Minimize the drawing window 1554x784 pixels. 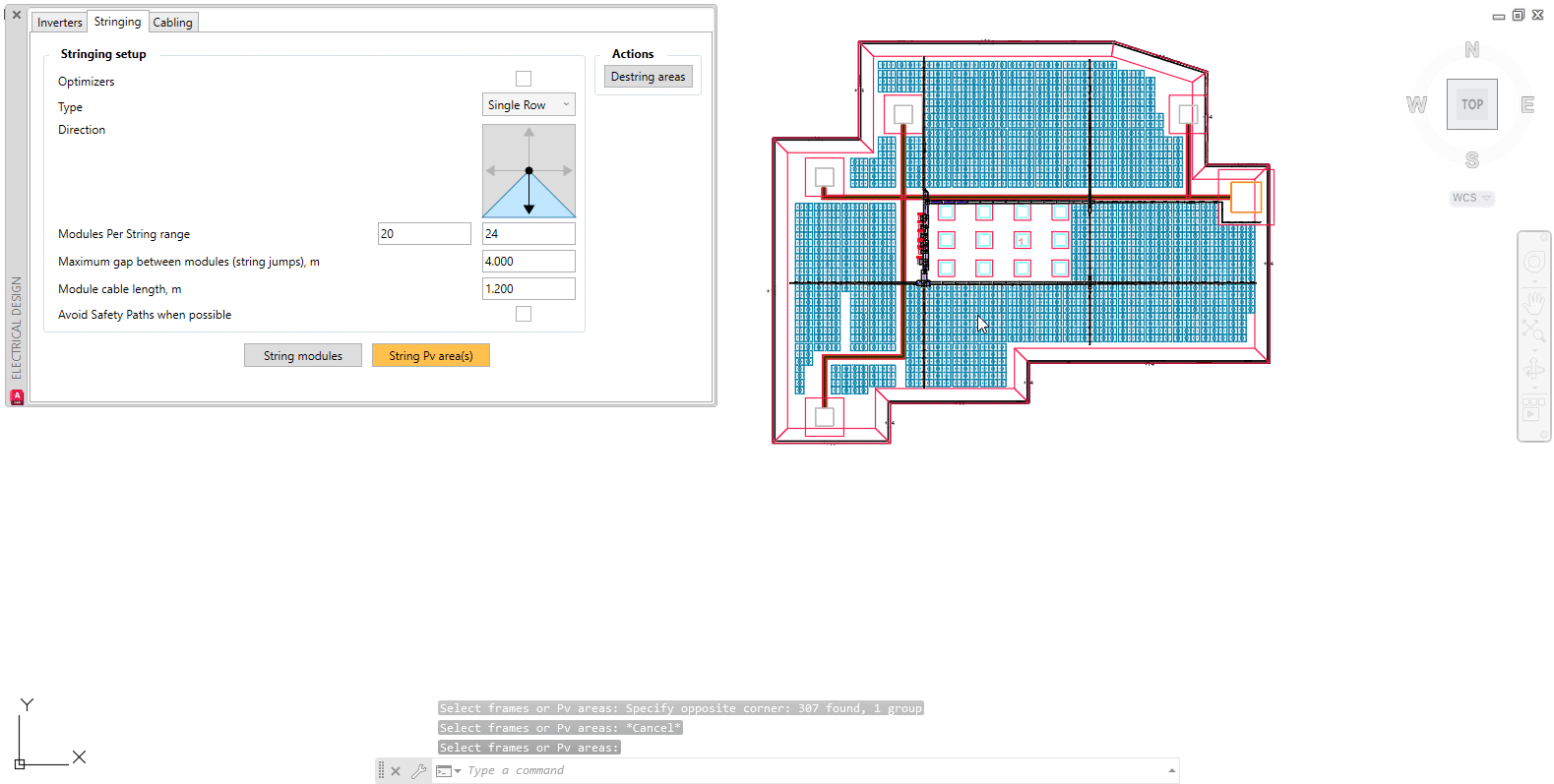click(x=1499, y=16)
